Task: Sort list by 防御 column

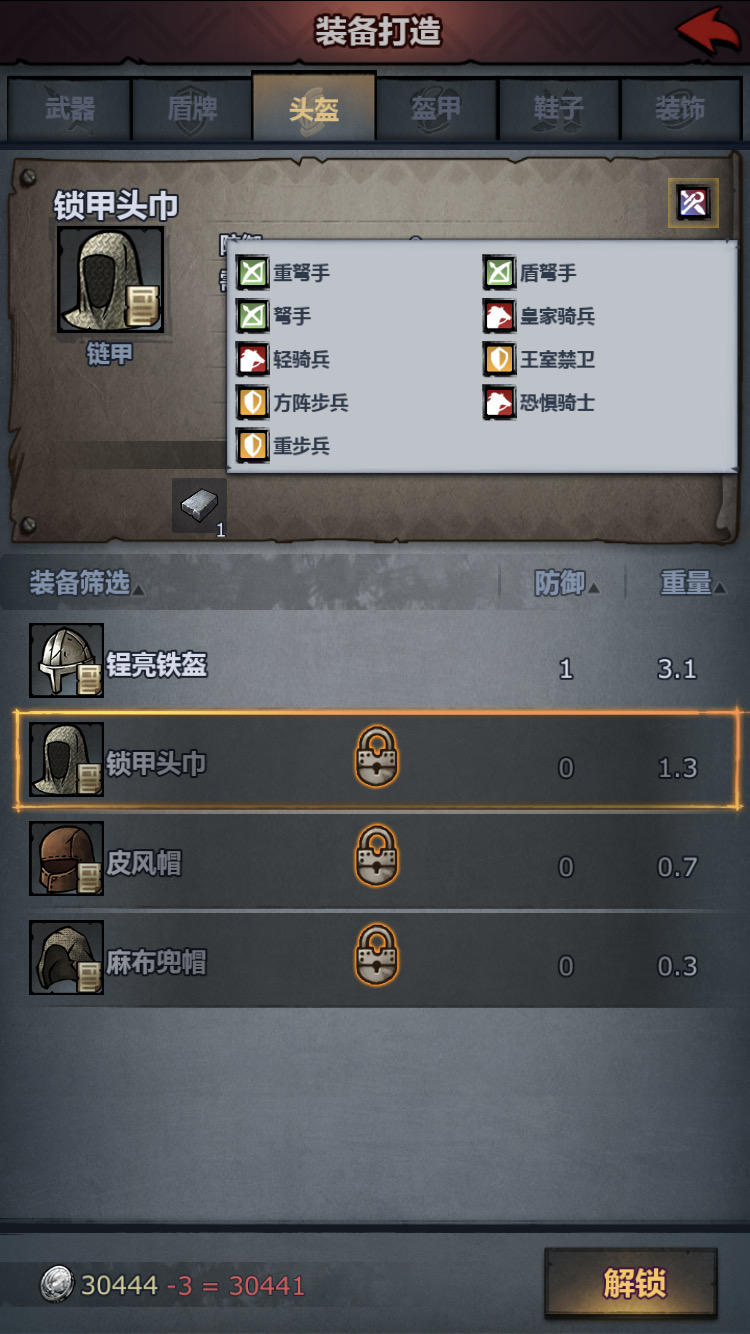Action: [x=566, y=583]
